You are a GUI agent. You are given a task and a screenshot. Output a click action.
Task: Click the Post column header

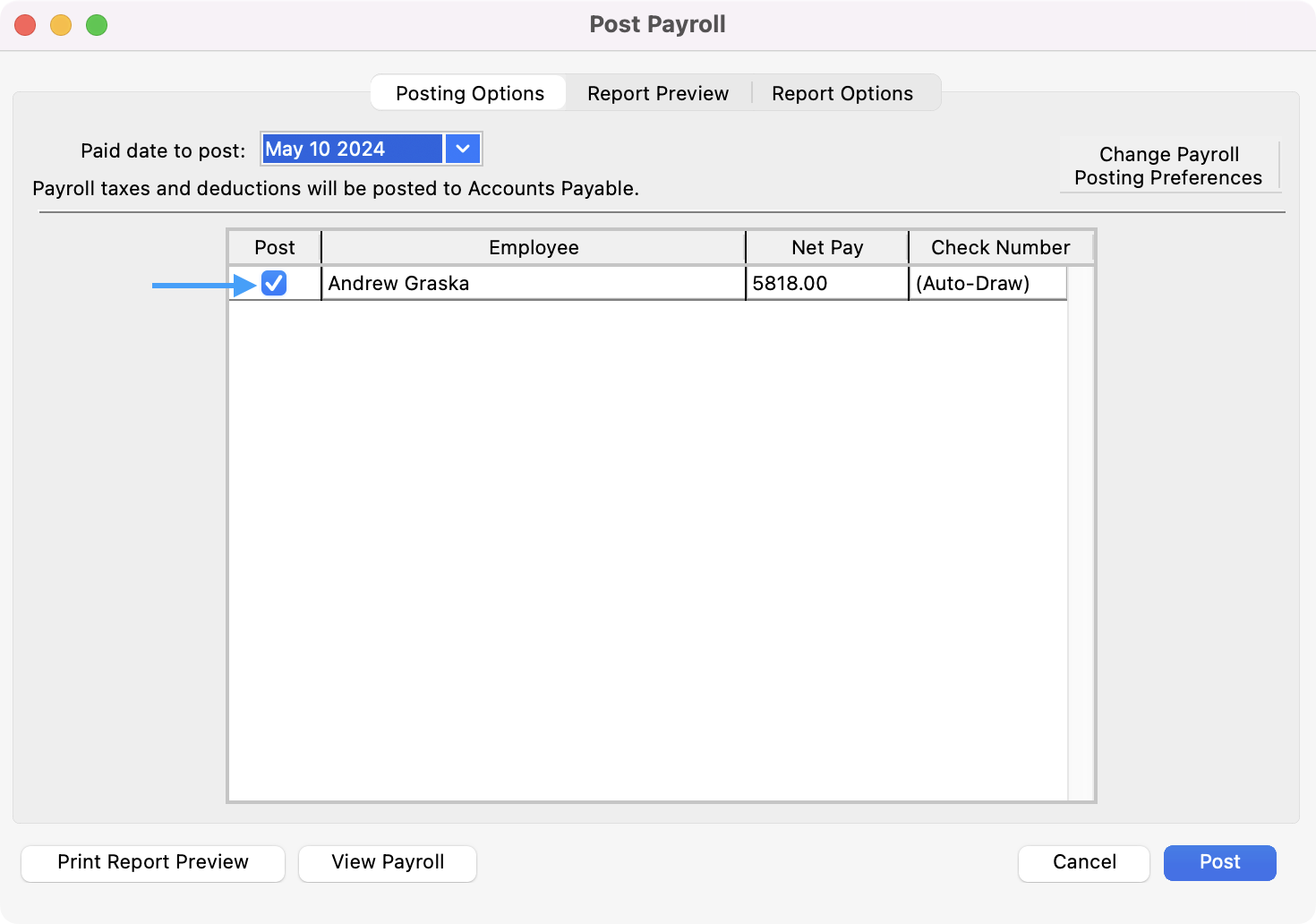pos(274,247)
